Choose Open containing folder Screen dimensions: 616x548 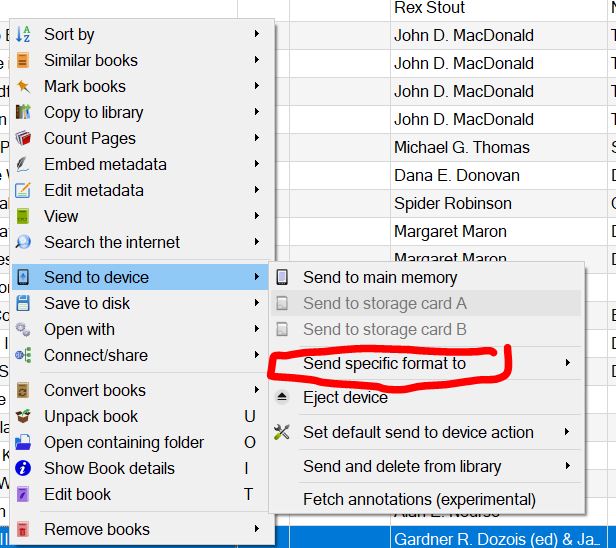(124, 442)
